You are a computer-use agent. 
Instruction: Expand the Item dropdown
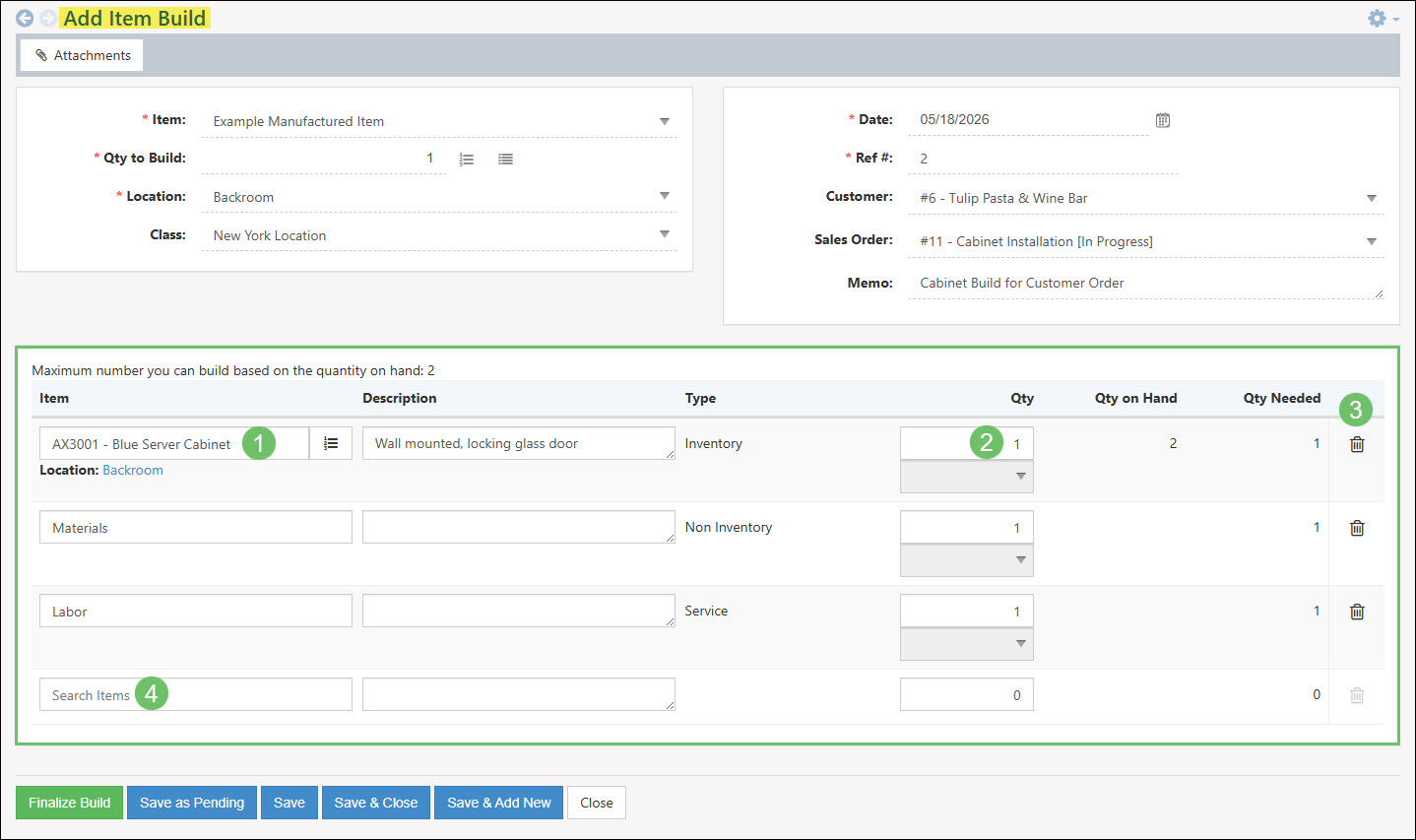coord(665,121)
